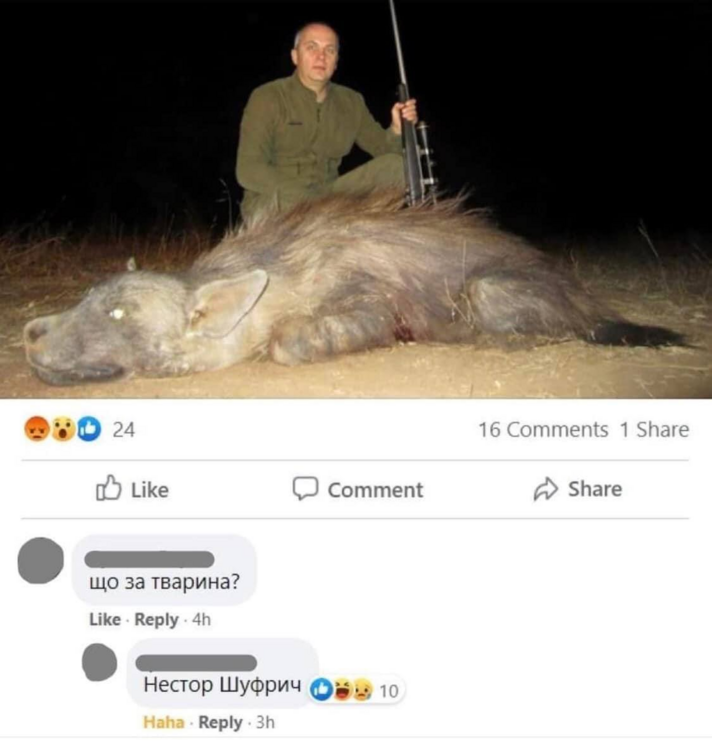Open the first commenter's gray avatar
Screen dimensions: 712x750
(x=41, y=562)
